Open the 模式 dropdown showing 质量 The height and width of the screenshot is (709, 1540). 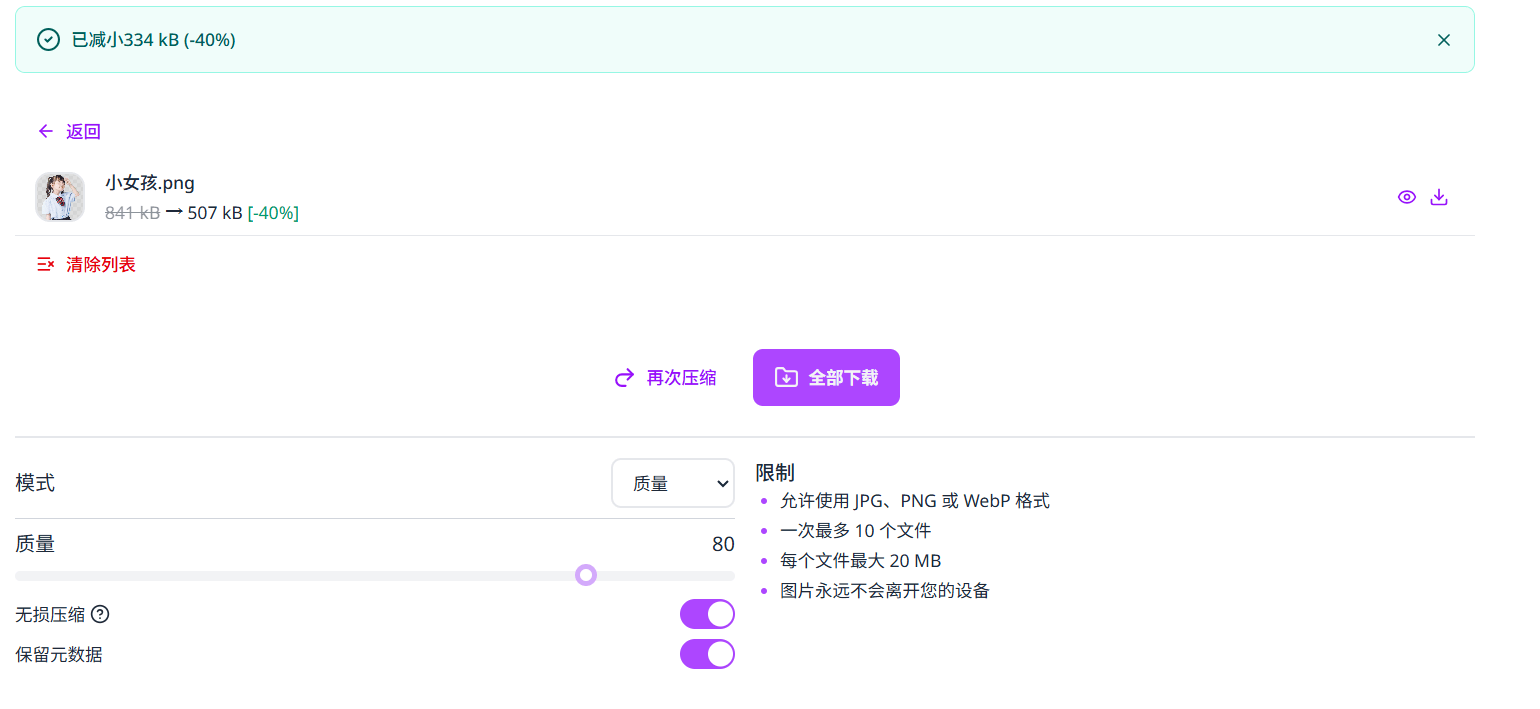click(672, 484)
